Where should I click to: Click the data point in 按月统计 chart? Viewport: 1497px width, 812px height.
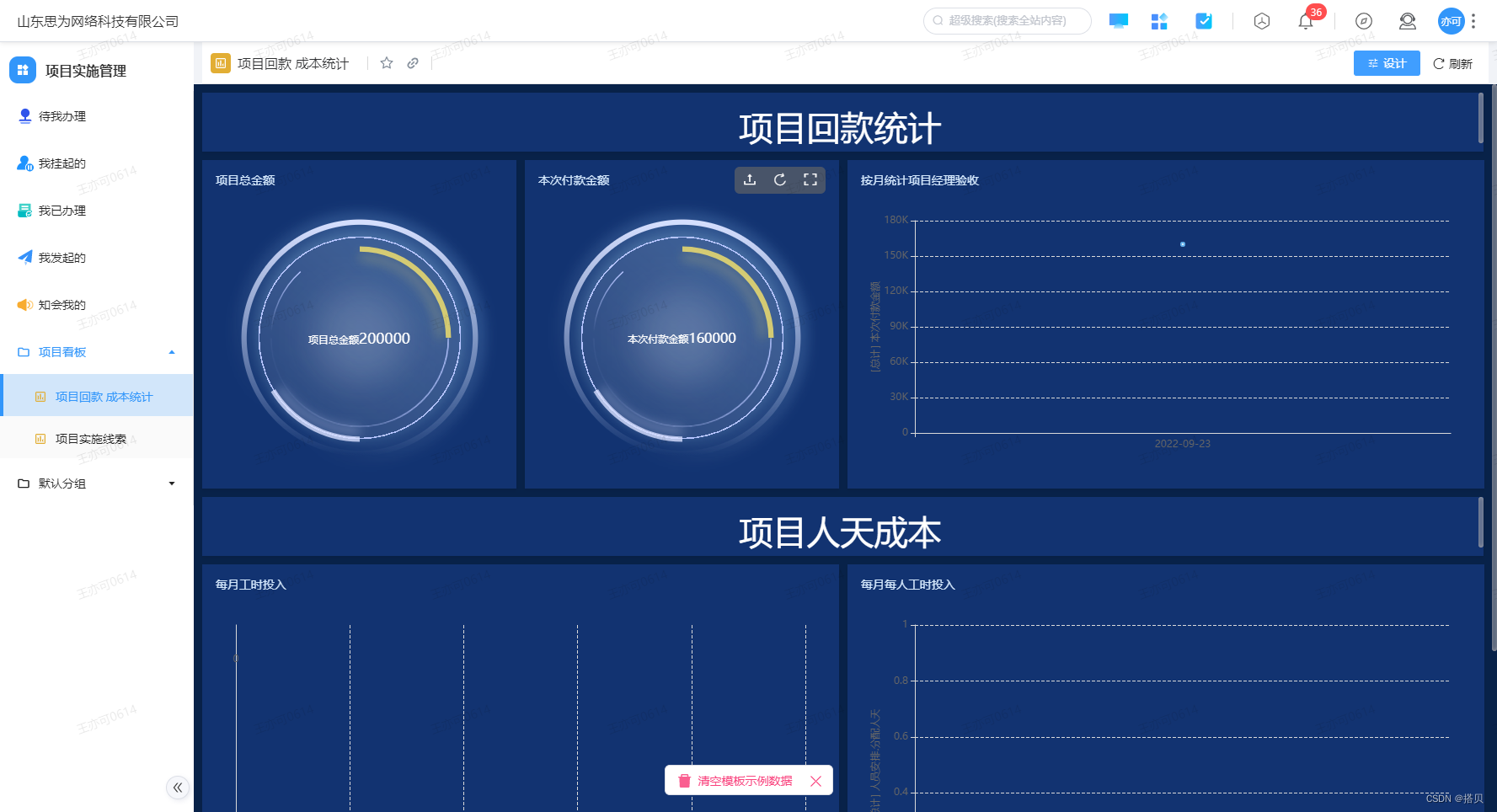pos(1183,244)
